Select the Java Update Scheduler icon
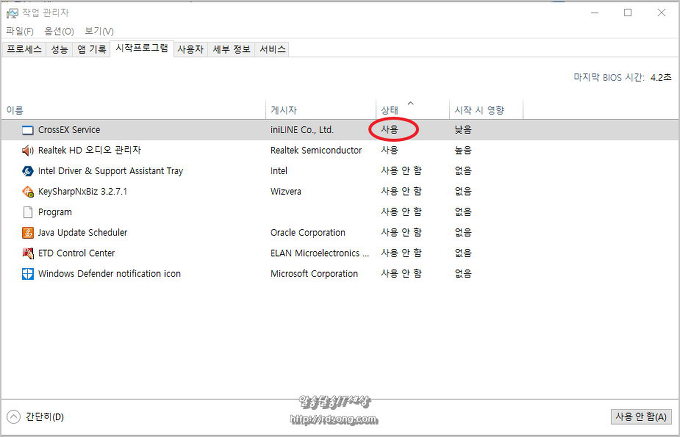The height and width of the screenshot is (437, 680). click(x=28, y=233)
